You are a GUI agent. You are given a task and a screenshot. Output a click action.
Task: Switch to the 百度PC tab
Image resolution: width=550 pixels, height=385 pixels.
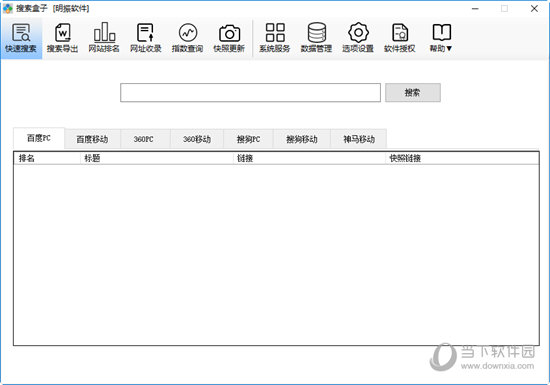[x=39, y=138]
